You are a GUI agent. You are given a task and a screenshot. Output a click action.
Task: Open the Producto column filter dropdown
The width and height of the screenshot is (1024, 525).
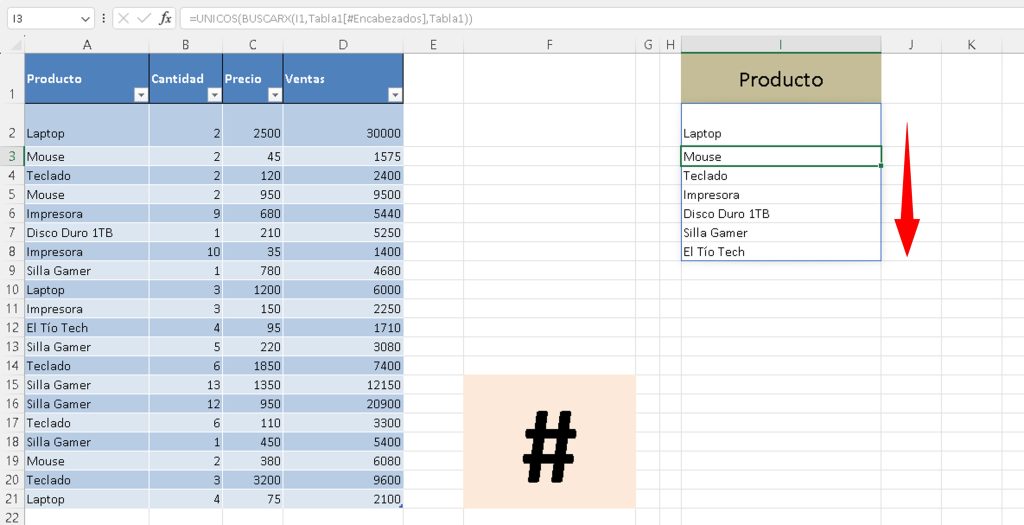[140, 95]
